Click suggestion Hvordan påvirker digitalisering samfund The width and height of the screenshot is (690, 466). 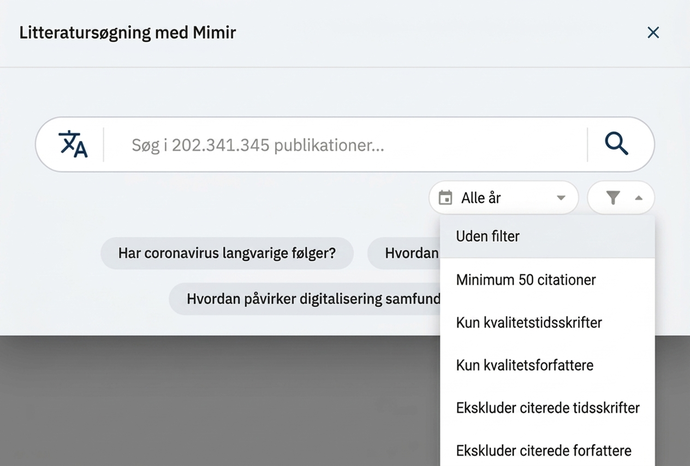click(x=305, y=299)
